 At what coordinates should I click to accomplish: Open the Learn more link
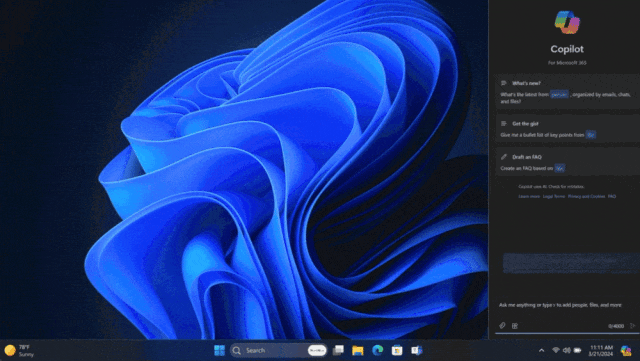(x=529, y=196)
